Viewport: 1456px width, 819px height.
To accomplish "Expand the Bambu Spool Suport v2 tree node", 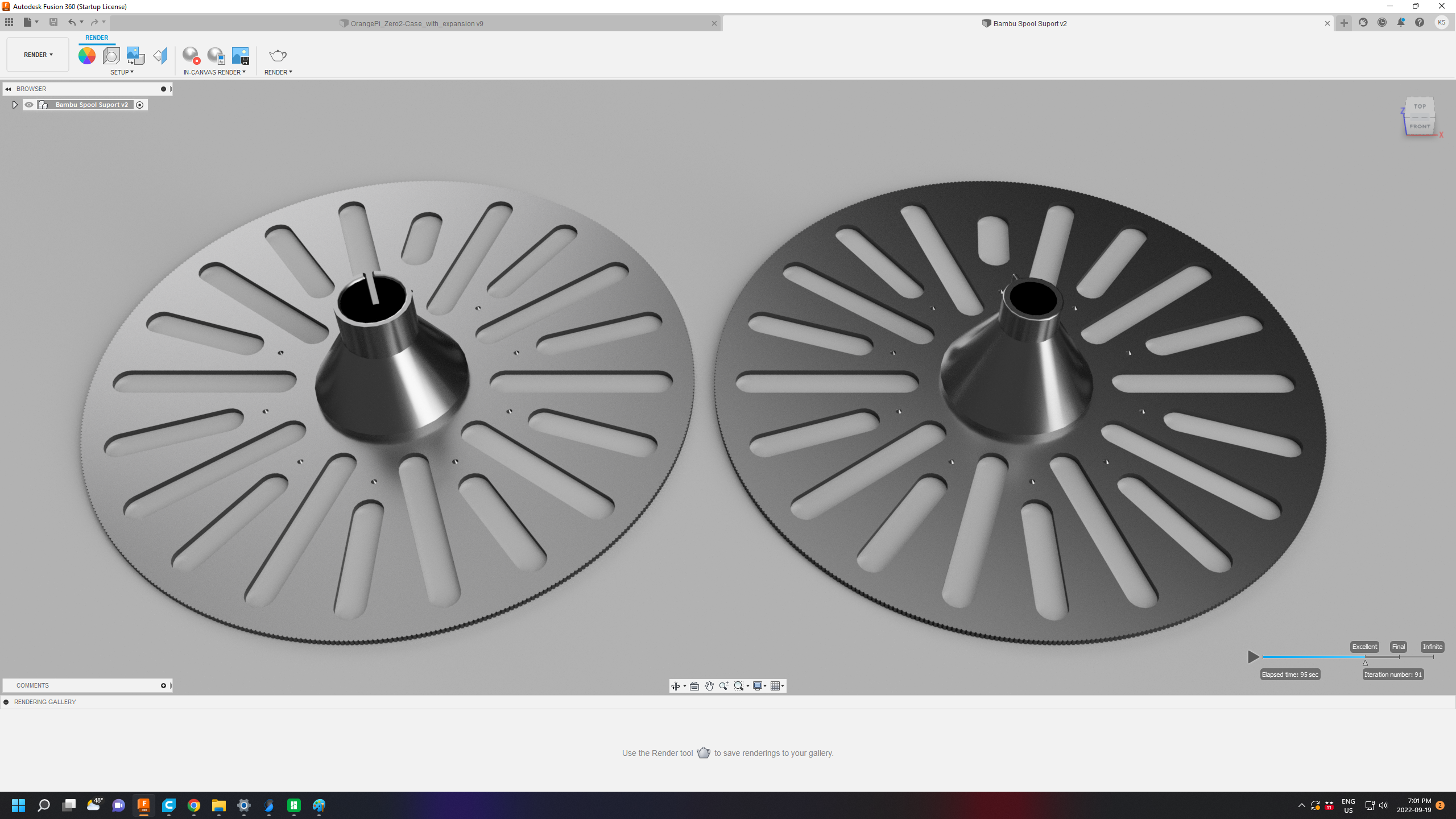I will coord(15,105).
